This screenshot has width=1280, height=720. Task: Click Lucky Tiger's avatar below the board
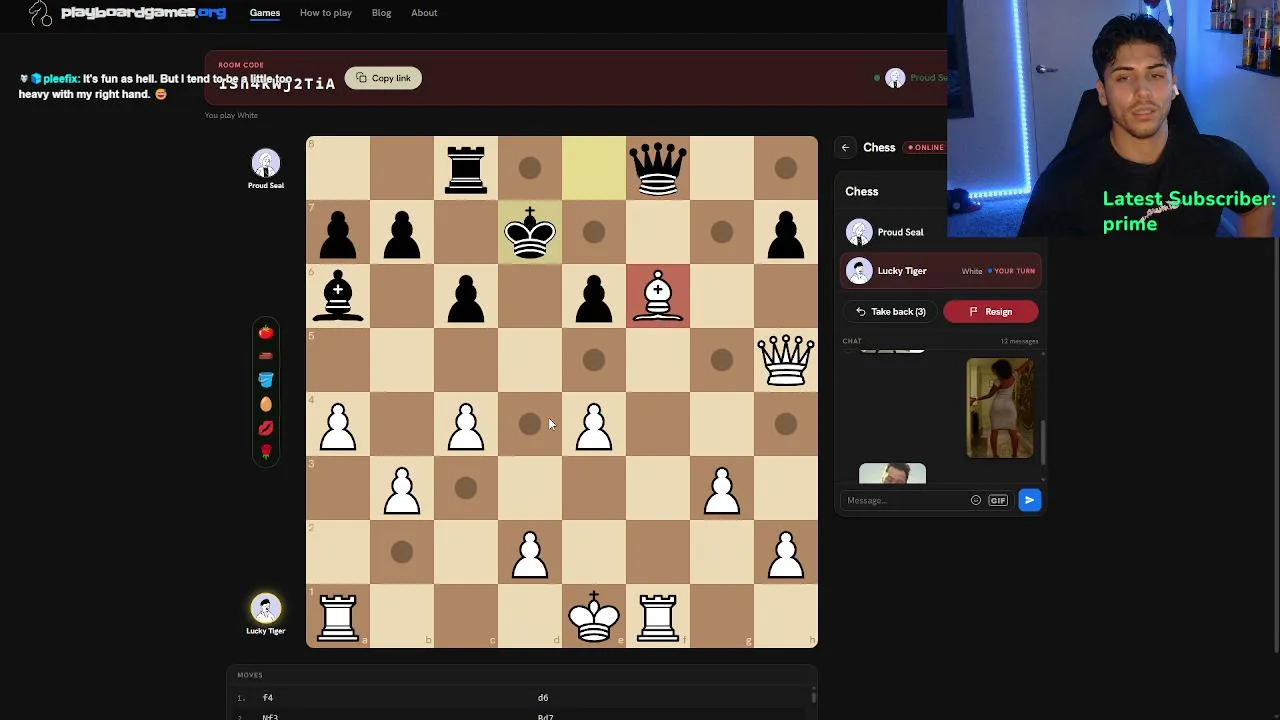[x=266, y=609]
